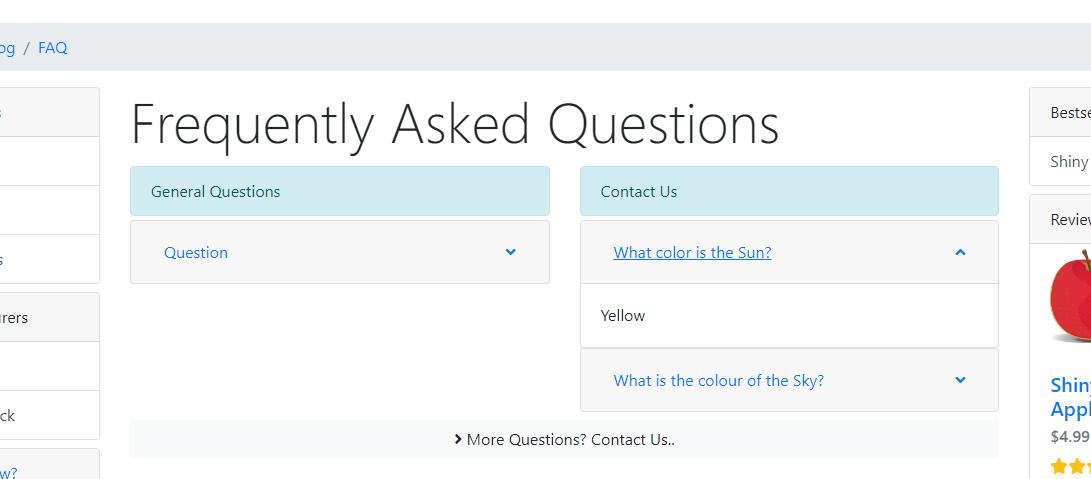This screenshot has height=479, width=1091.
Task: Click the Reviews sidebar header
Action: [1060, 219]
